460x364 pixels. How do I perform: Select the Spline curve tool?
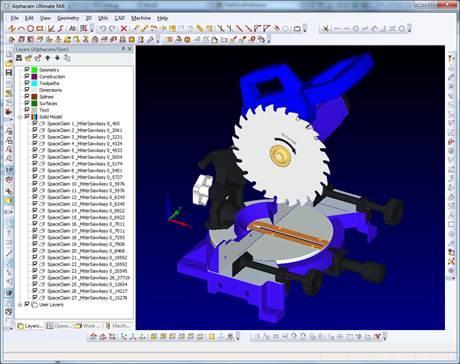[x=61, y=29]
